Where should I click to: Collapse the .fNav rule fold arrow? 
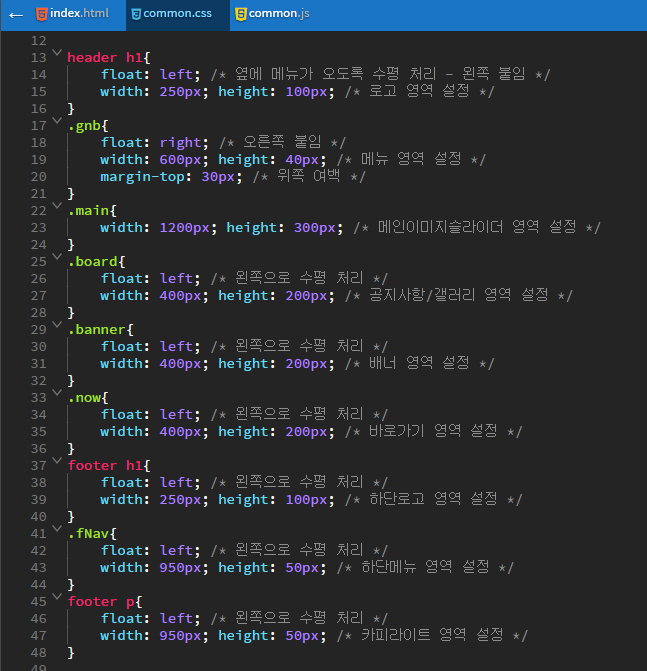click(x=57, y=529)
